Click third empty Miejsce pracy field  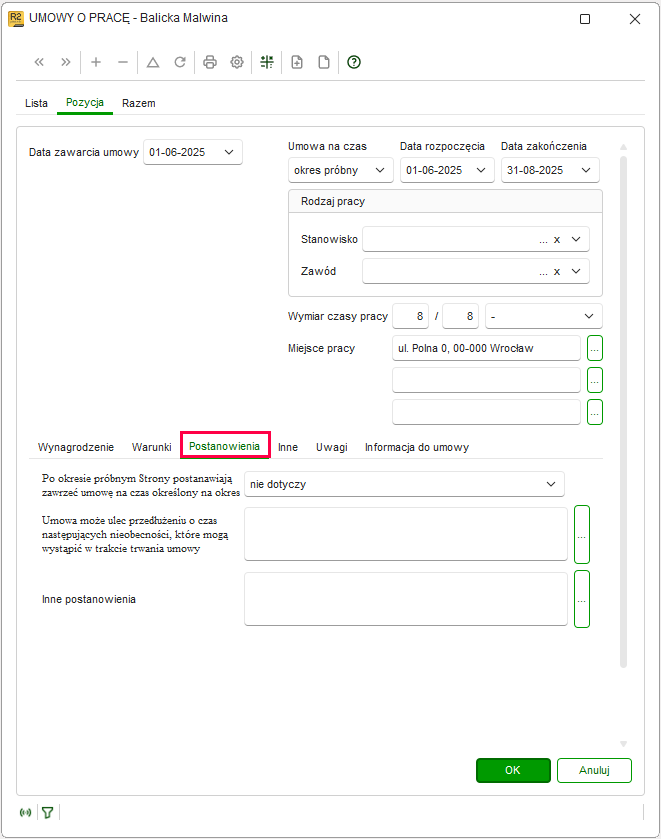point(487,413)
